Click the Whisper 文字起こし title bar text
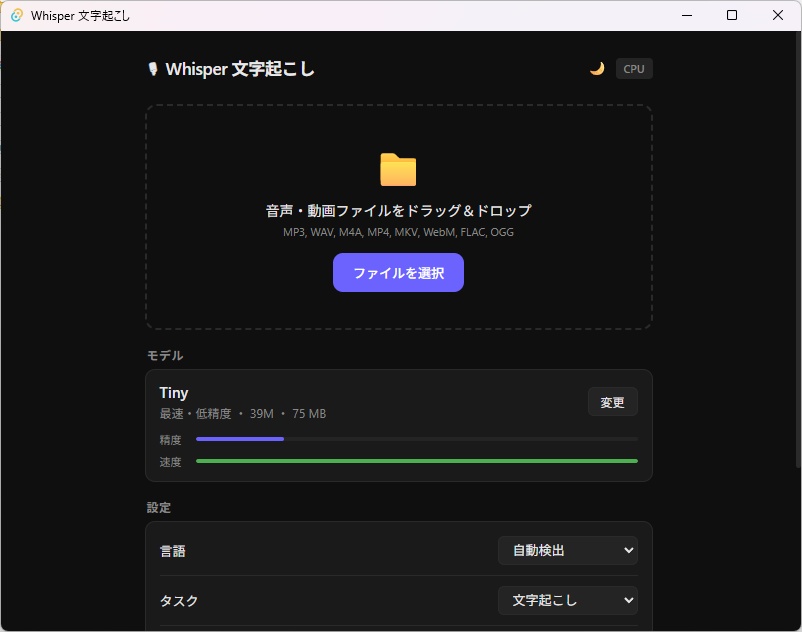802x632 pixels. click(x=78, y=15)
